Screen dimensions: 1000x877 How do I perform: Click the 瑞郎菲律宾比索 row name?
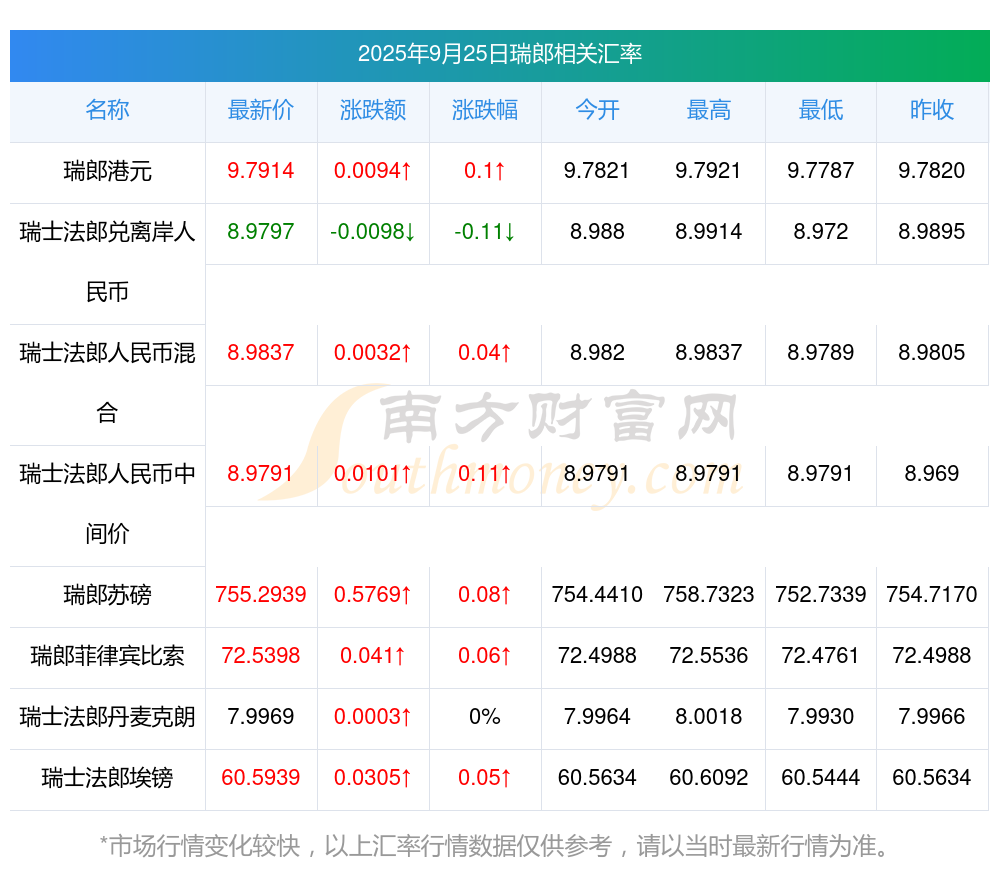(107, 657)
